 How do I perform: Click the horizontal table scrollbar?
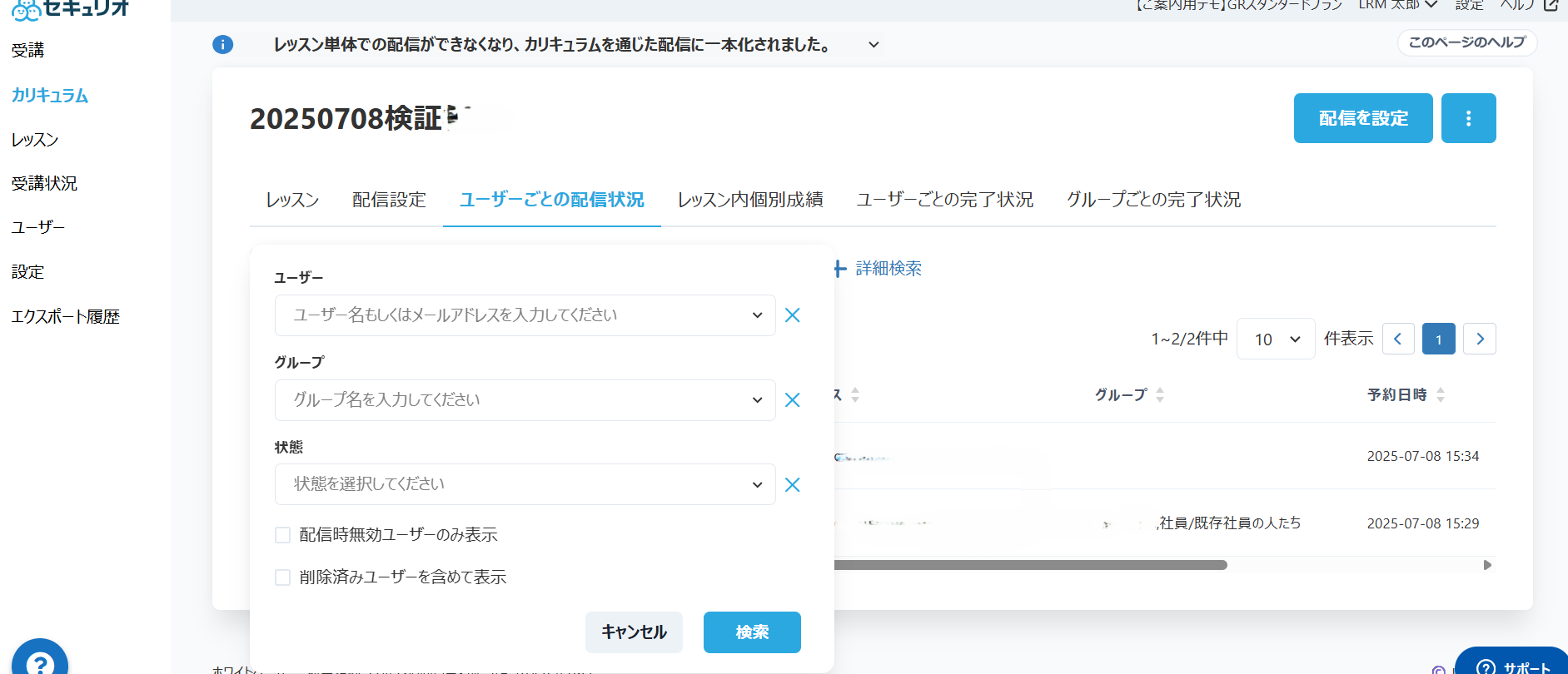pos(1030,565)
